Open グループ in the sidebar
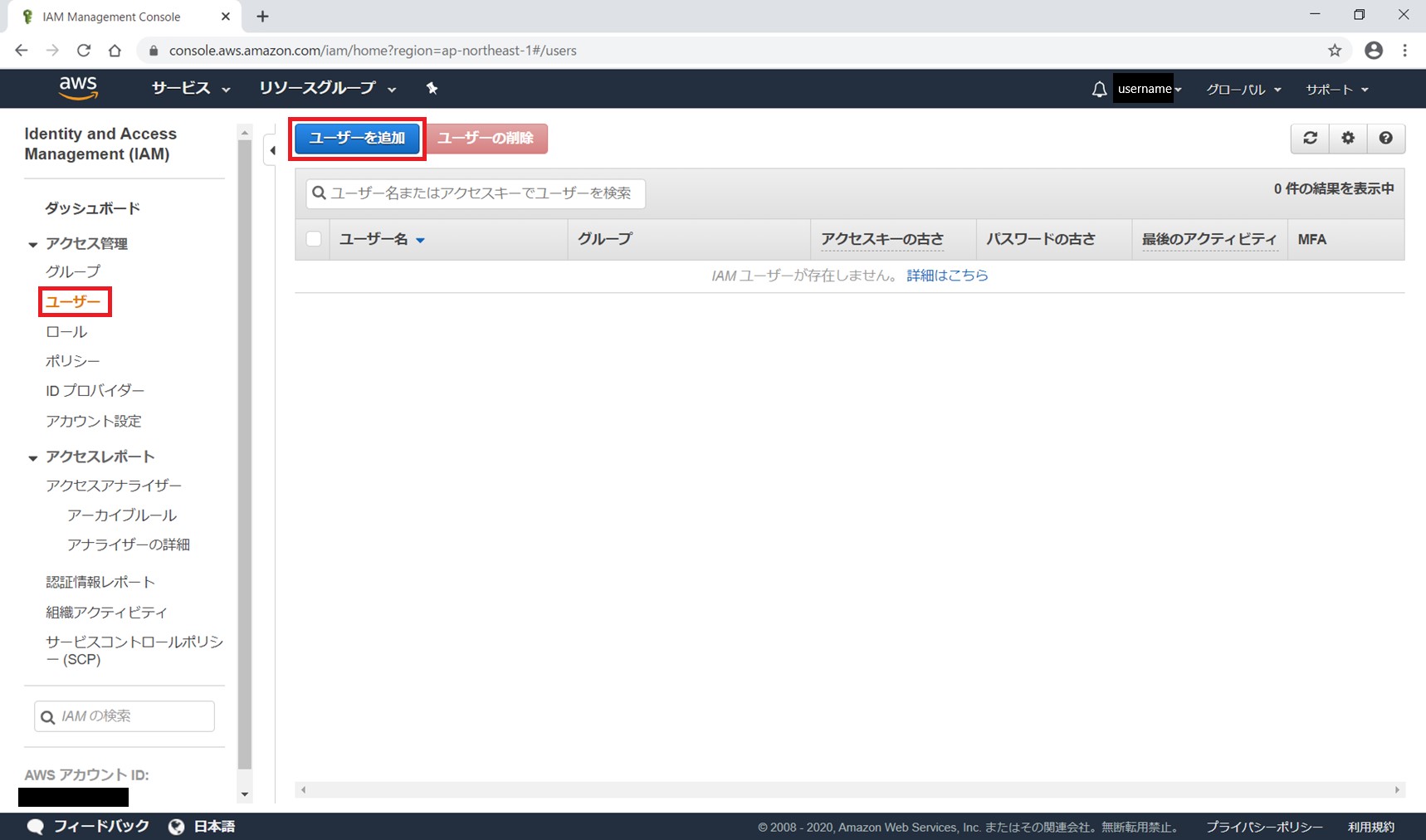Image resolution: width=1426 pixels, height=840 pixels. (73, 271)
